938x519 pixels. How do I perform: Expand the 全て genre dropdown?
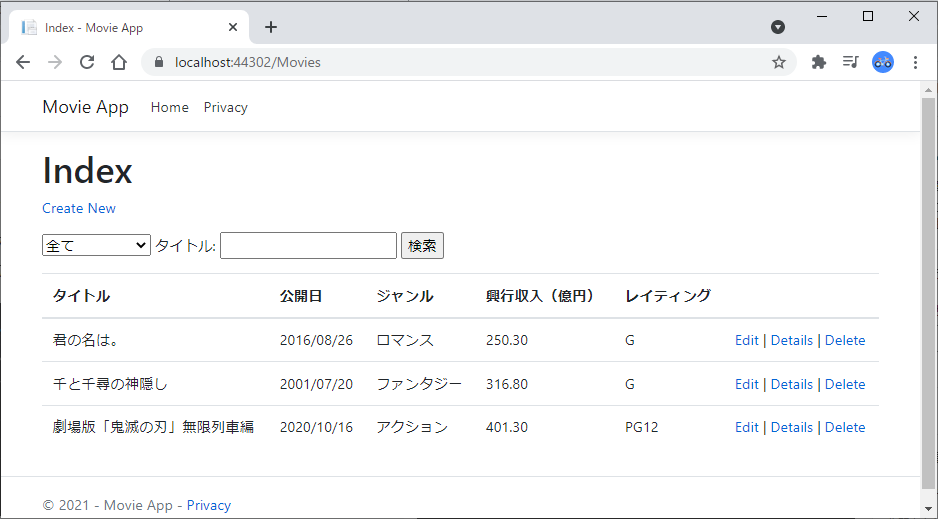click(x=96, y=245)
